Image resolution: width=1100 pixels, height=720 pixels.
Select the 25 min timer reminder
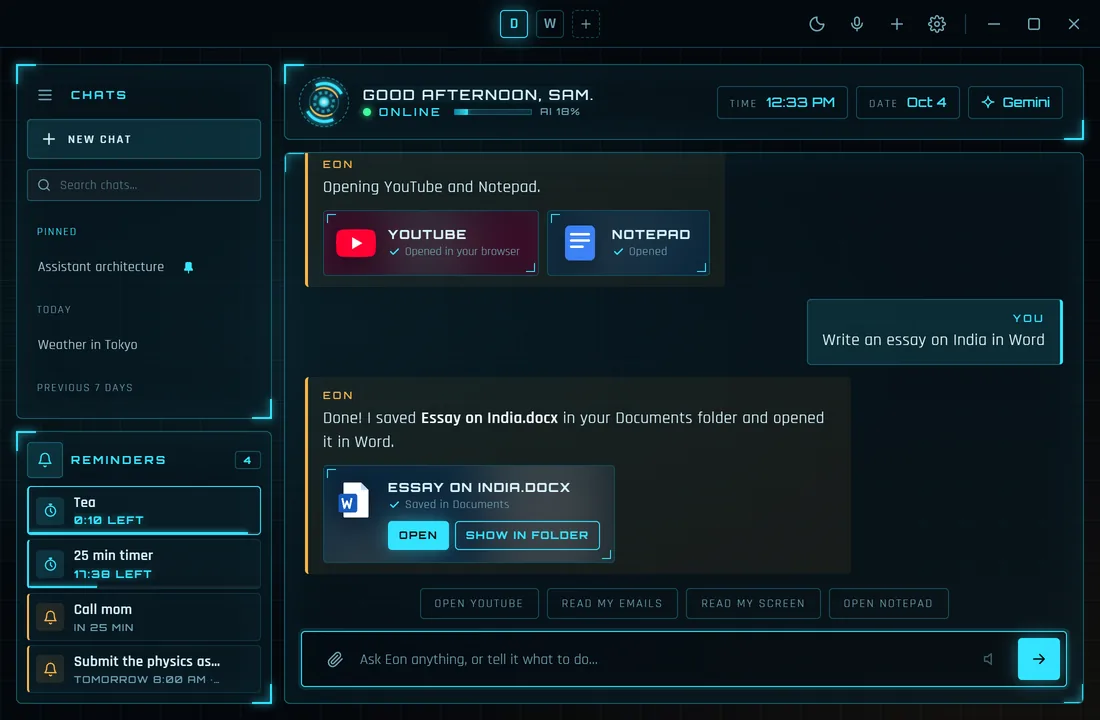click(144, 564)
